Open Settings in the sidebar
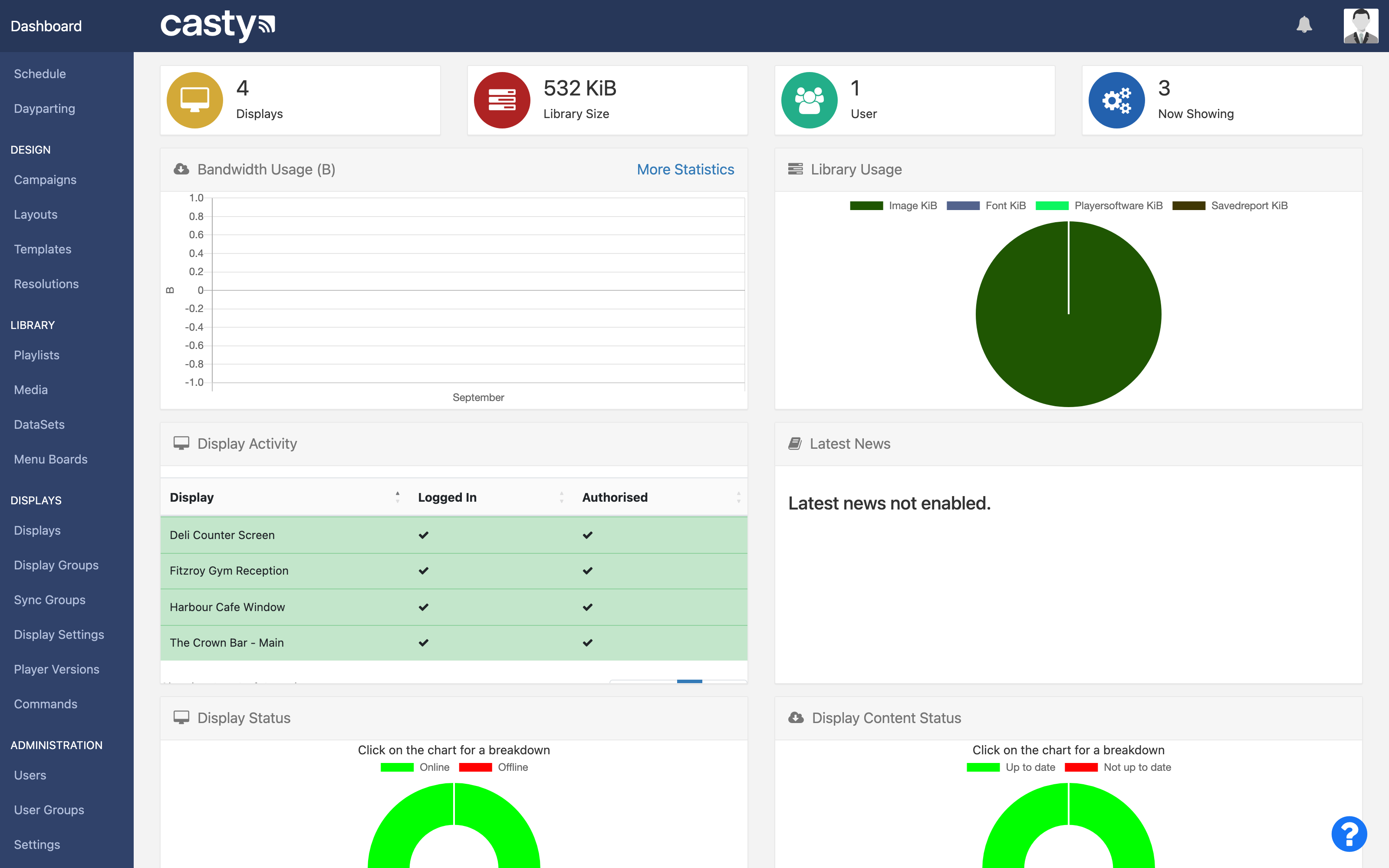This screenshot has height=868, width=1389. point(37,845)
